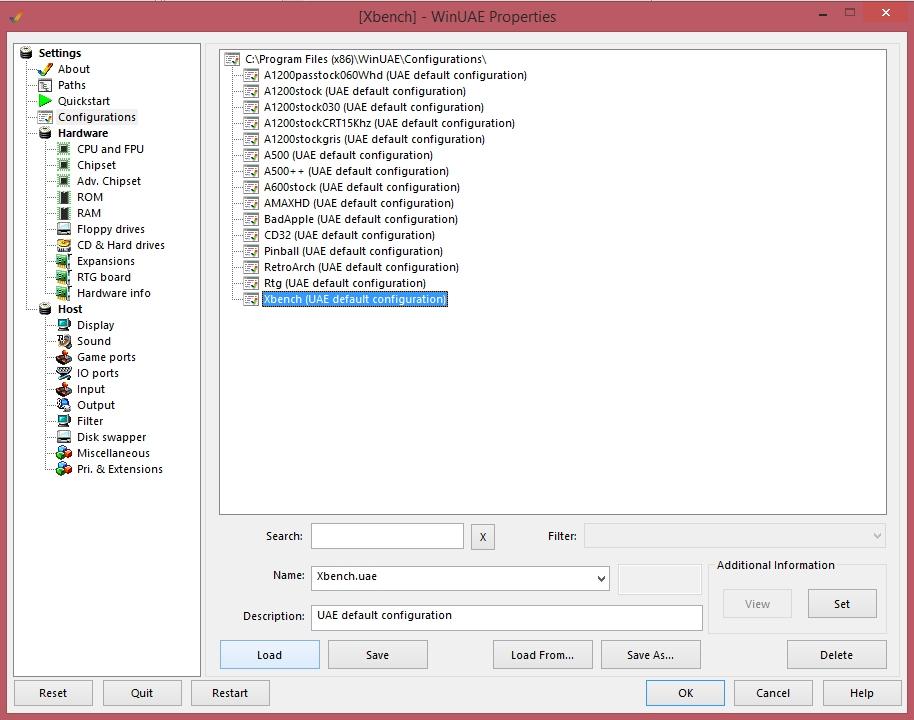This screenshot has height=720, width=914.
Task: Select the CD32 configuration
Action: point(349,236)
